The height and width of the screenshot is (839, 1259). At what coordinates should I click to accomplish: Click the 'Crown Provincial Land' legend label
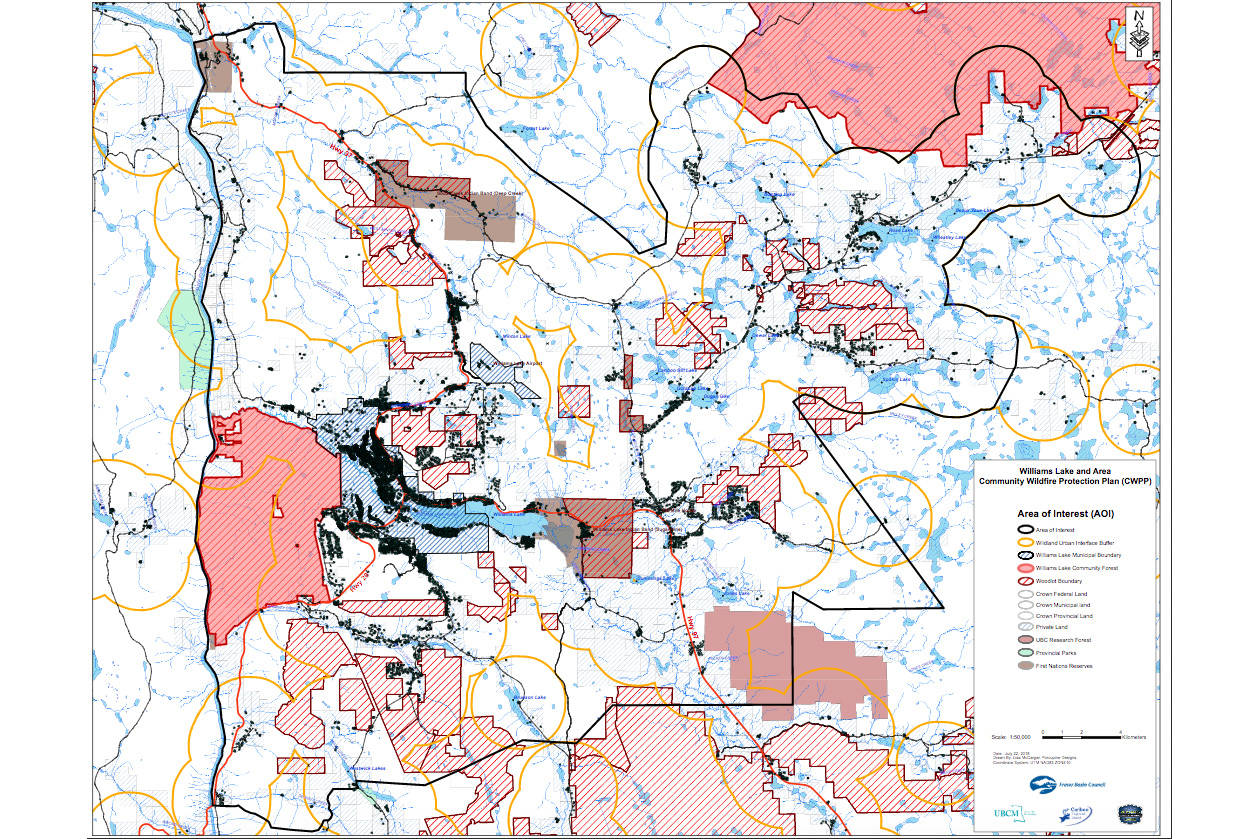[x=1064, y=616]
